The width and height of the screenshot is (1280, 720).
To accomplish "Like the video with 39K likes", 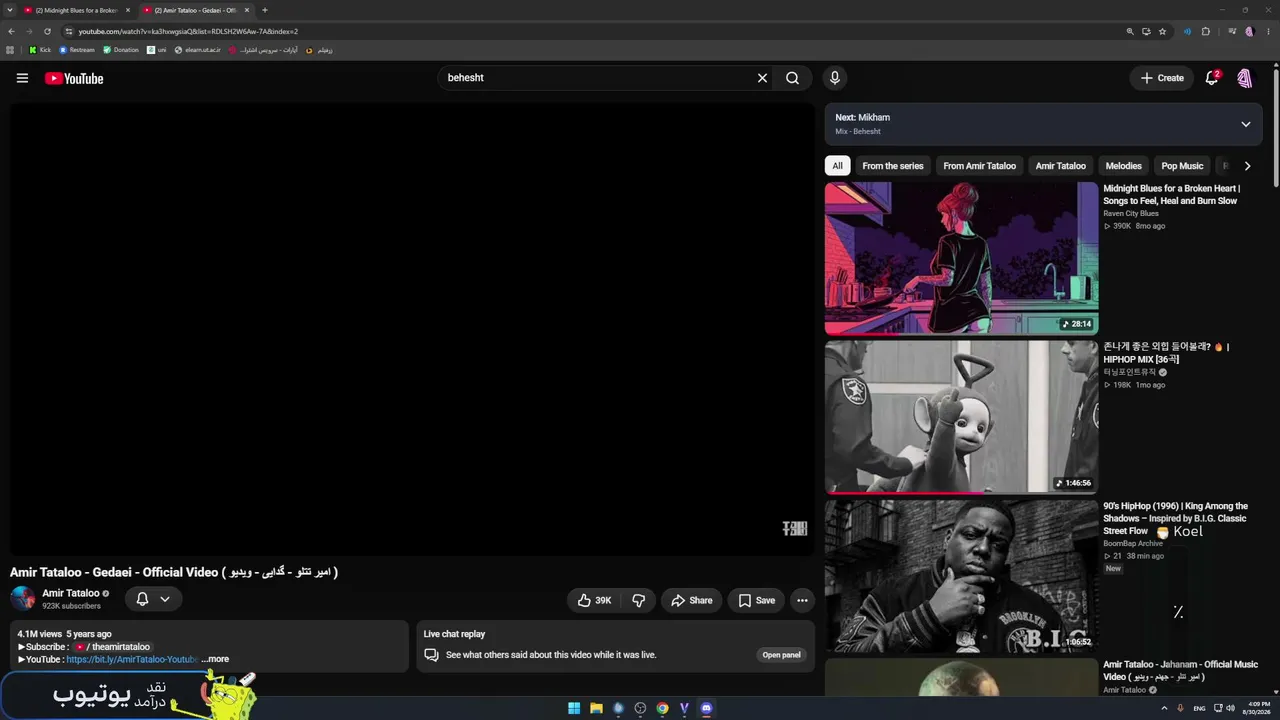I will pyautogui.click(x=594, y=600).
